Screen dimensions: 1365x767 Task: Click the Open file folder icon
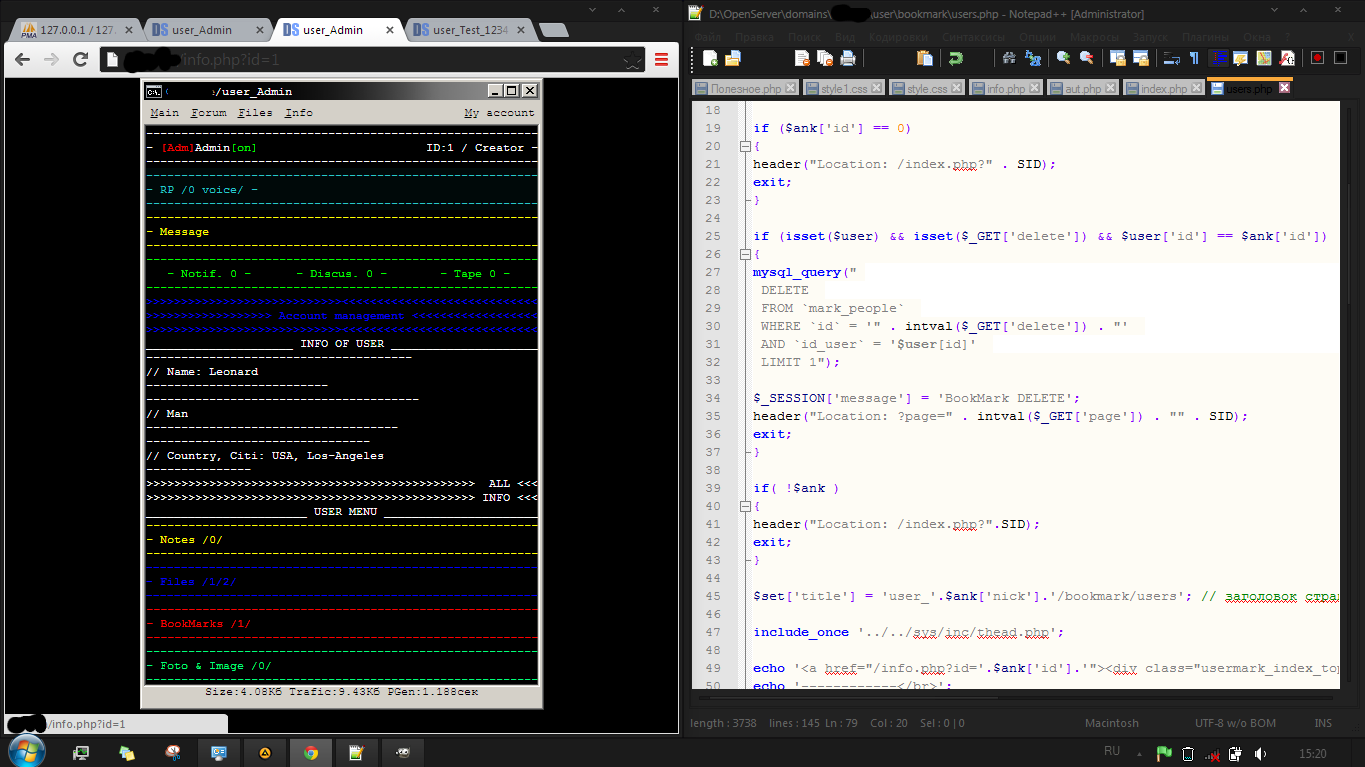tap(732, 58)
